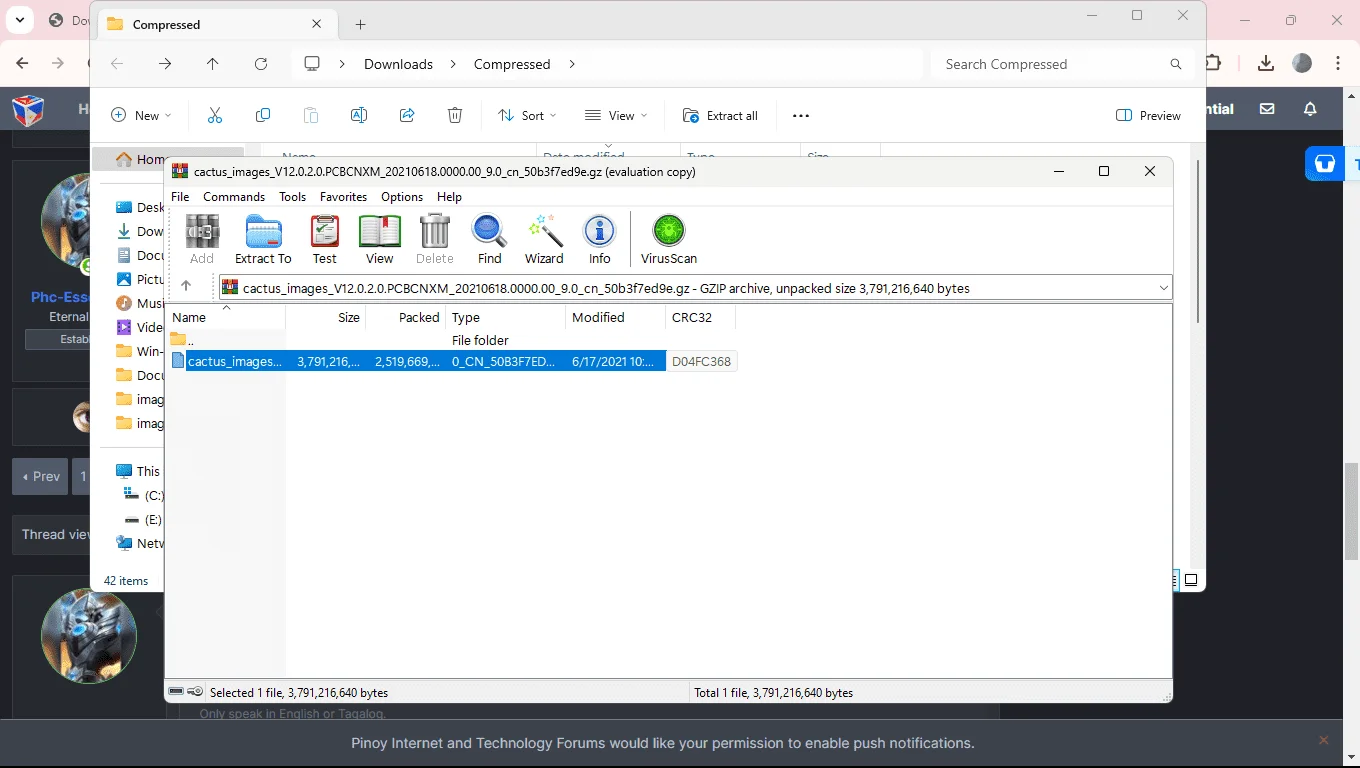The width and height of the screenshot is (1360, 768).
Task: Expand the archive path dropdown arrow
Action: pyautogui.click(x=1163, y=288)
